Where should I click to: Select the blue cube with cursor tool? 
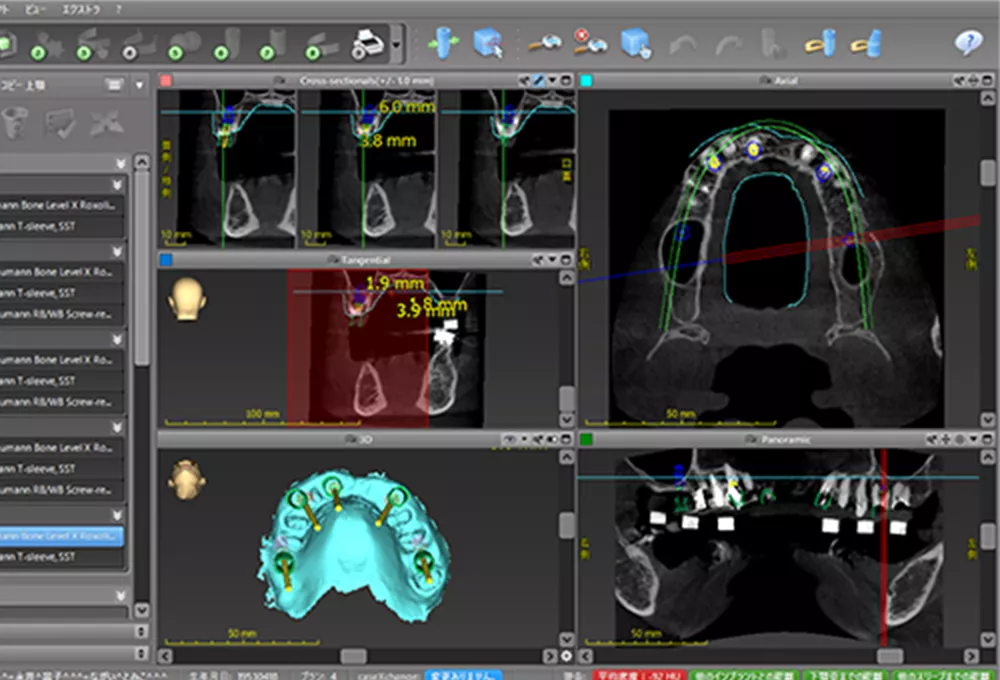tap(488, 43)
